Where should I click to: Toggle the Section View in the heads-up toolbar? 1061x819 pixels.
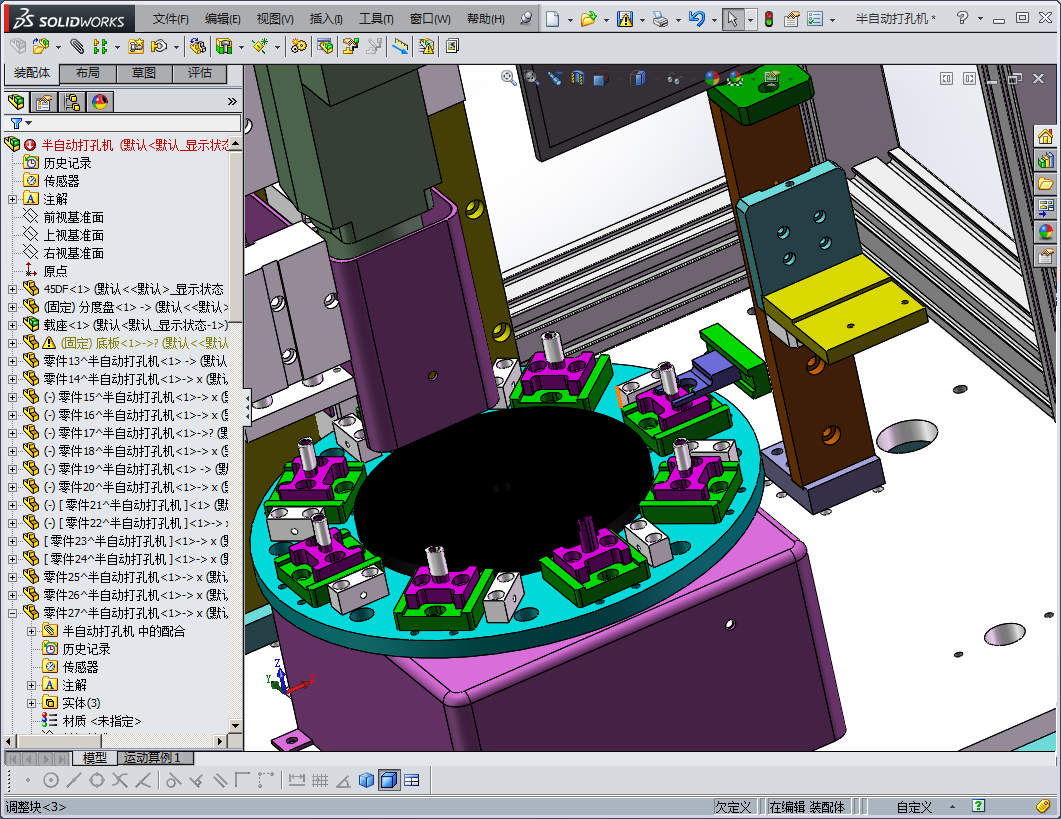577,78
